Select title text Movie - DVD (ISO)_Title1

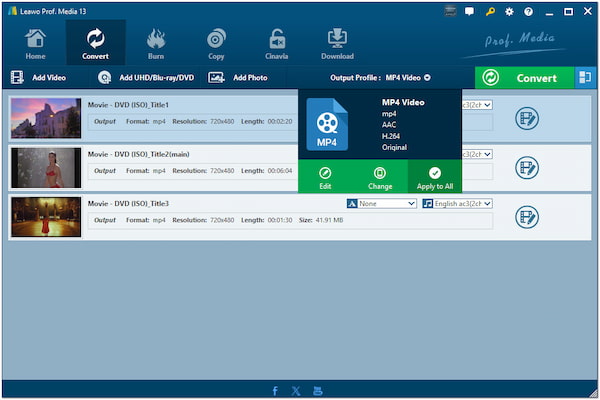[x=128, y=105]
